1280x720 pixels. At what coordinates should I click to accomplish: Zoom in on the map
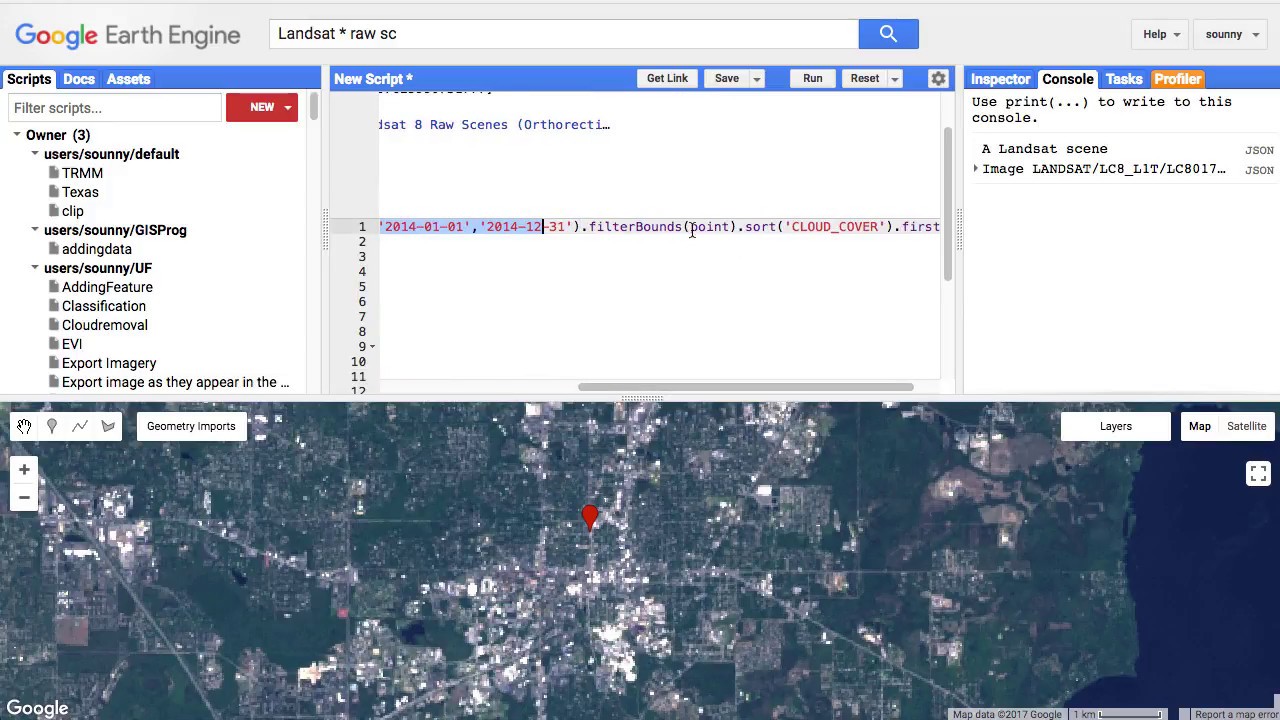[x=24, y=469]
